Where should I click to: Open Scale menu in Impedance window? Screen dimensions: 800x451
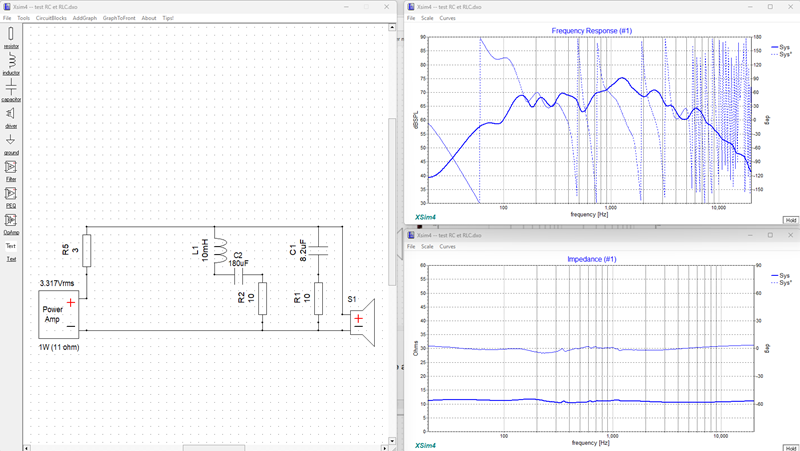pyautogui.click(x=427, y=246)
